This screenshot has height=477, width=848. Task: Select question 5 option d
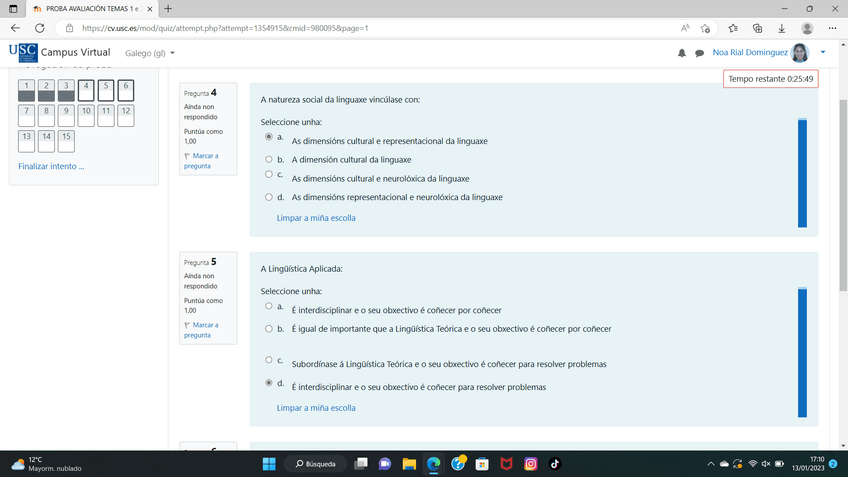(x=269, y=383)
